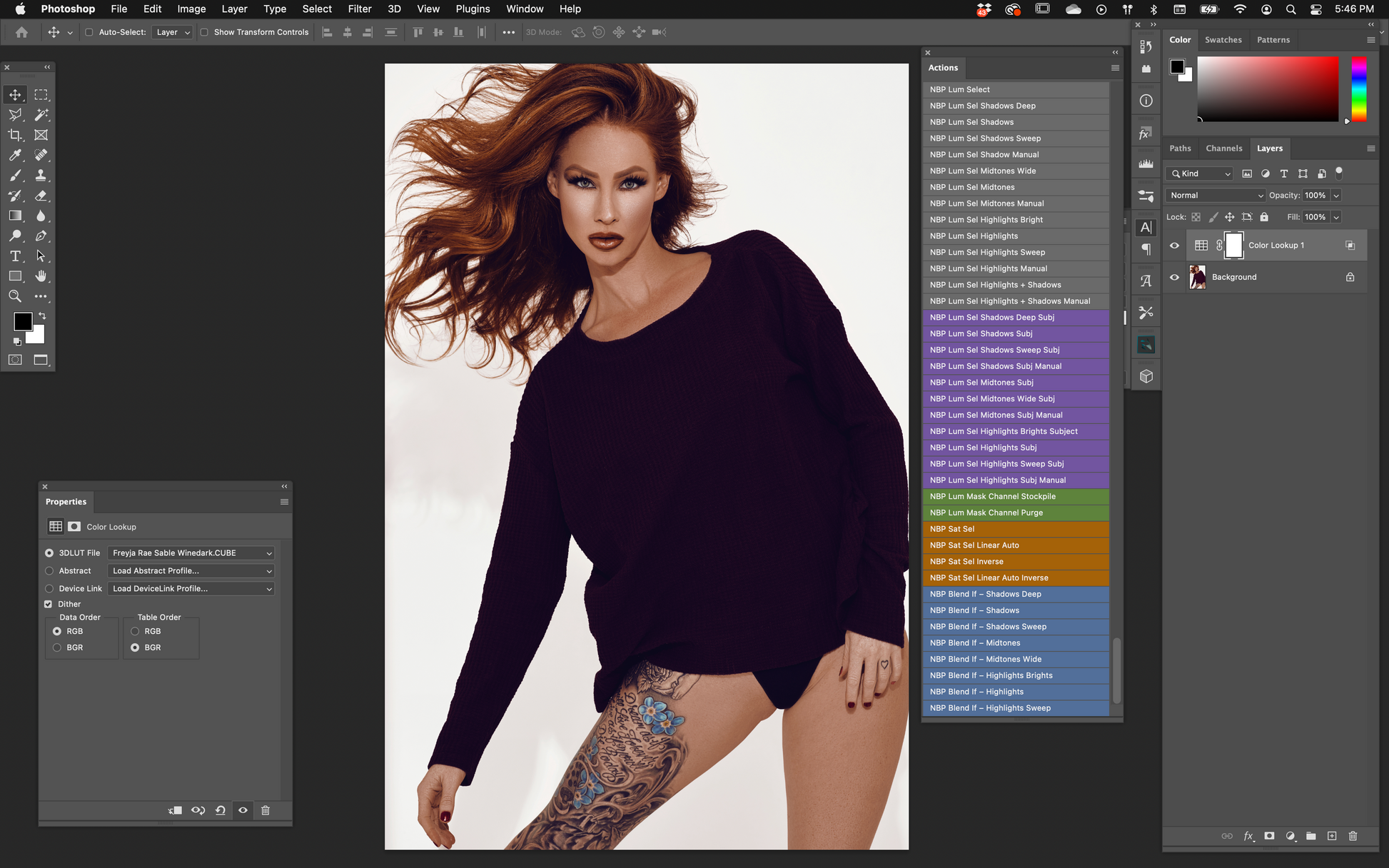Open the blend mode Normal dropdown
The image size is (1389, 868).
pyautogui.click(x=1216, y=196)
